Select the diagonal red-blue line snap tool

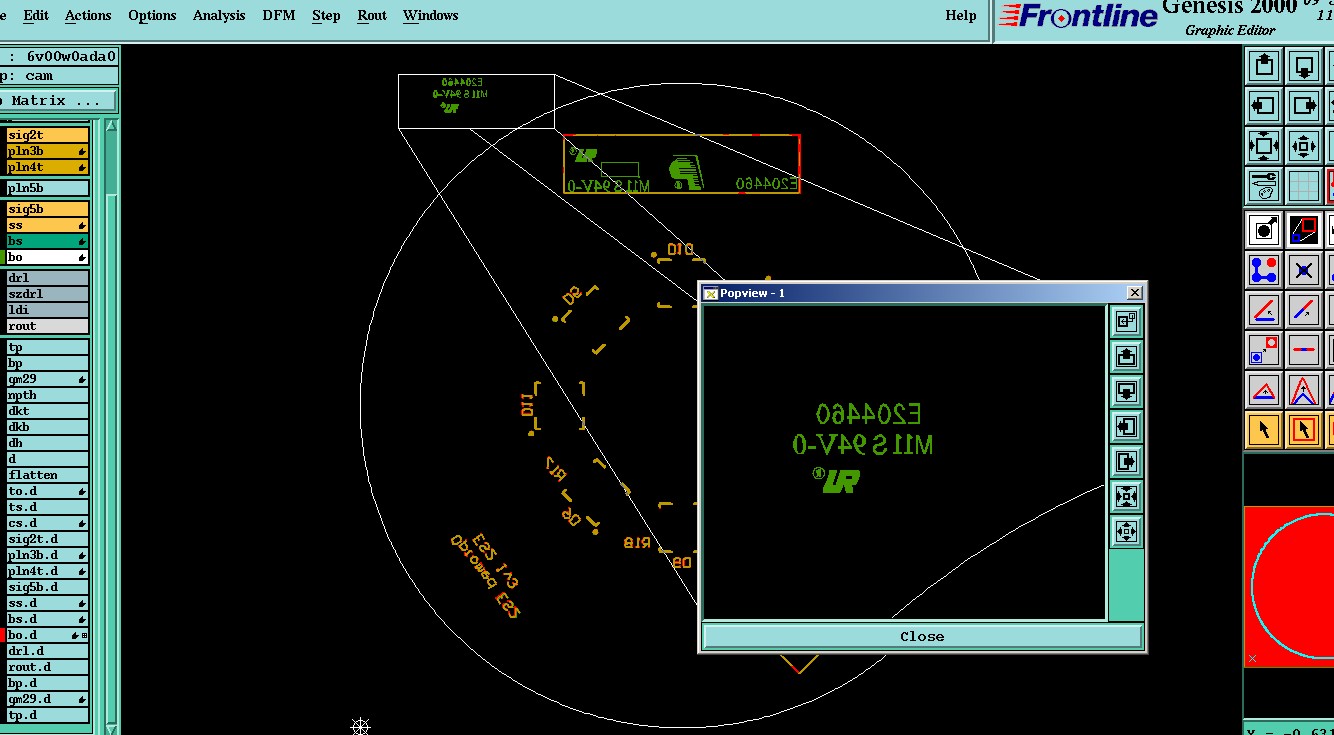[1304, 310]
